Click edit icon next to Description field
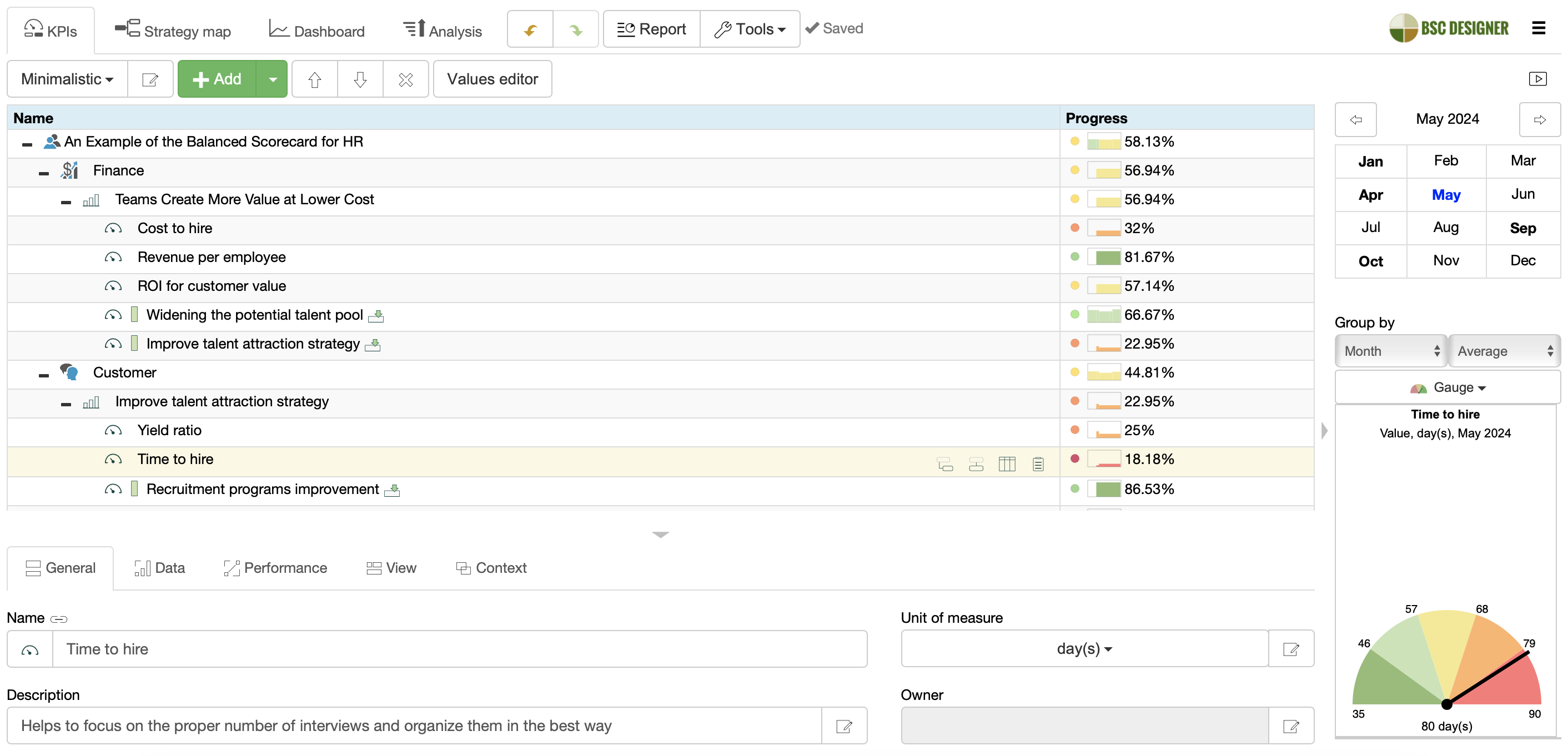The height and width of the screenshot is (756, 1568). pyautogui.click(x=843, y=725)
